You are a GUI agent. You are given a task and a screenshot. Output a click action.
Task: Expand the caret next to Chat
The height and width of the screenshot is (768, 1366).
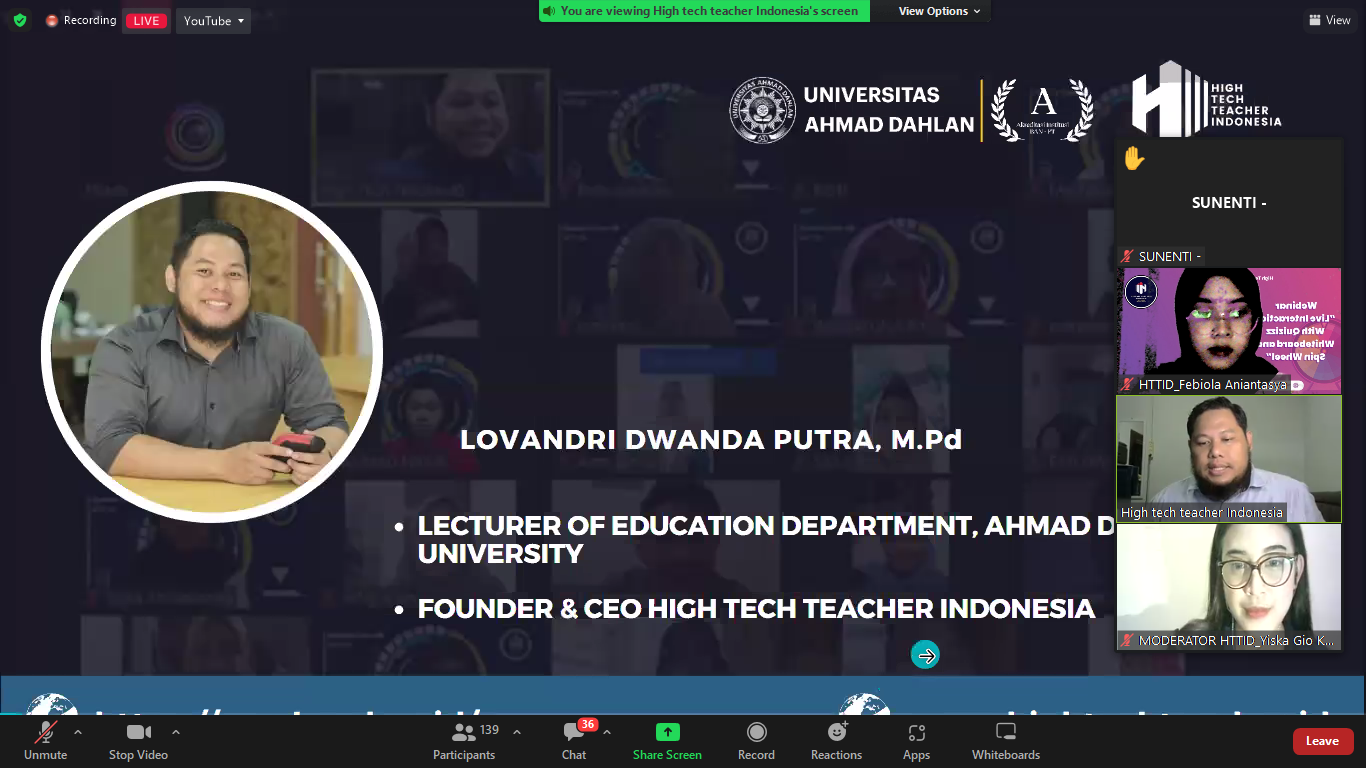pos(607,732)
